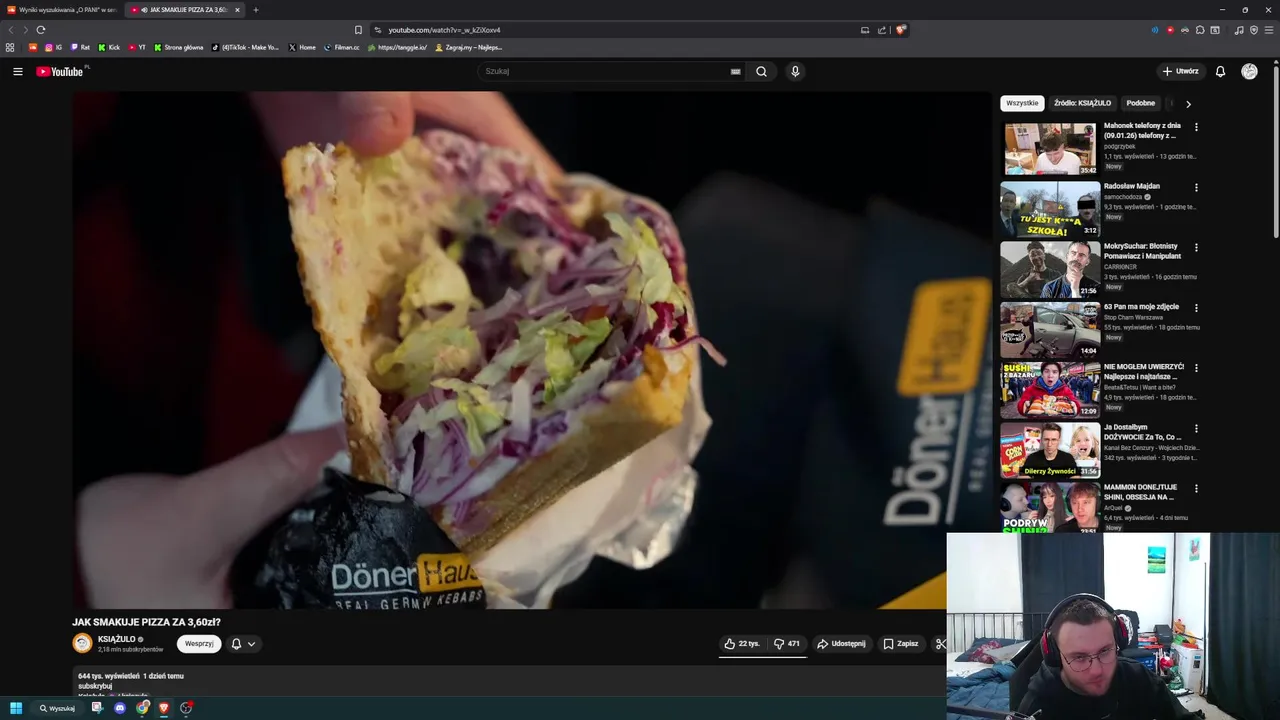The height and width of the screenshot is (720, 1280).
Task: Click Brave browser icon in taskbar
Action: (164, 708)
